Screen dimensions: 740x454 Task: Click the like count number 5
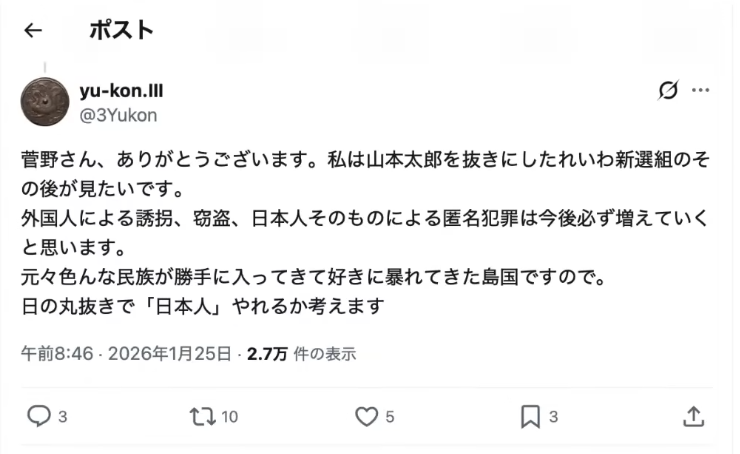390,417
